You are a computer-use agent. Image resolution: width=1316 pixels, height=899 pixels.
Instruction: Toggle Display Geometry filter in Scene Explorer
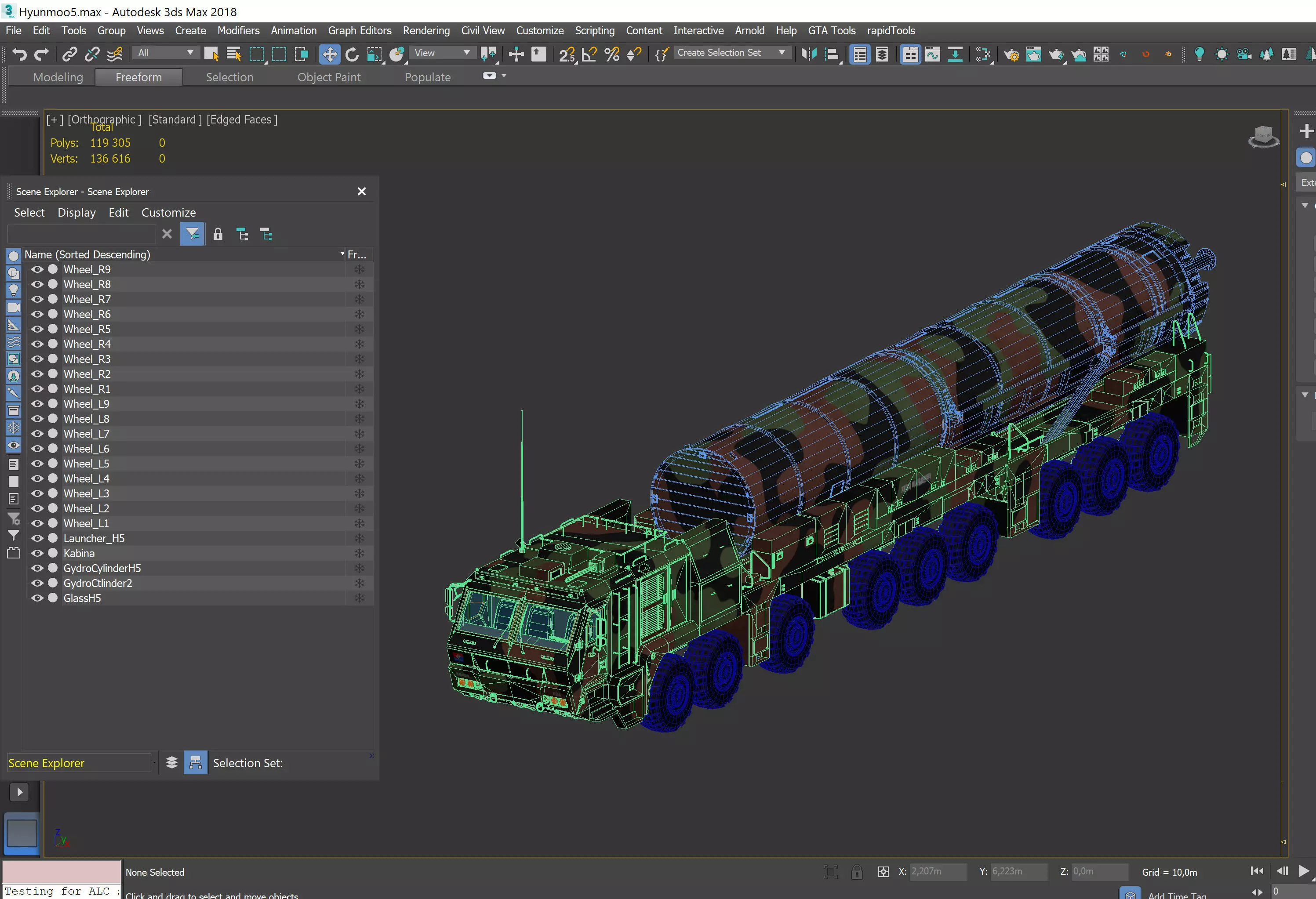pos(14,256)
